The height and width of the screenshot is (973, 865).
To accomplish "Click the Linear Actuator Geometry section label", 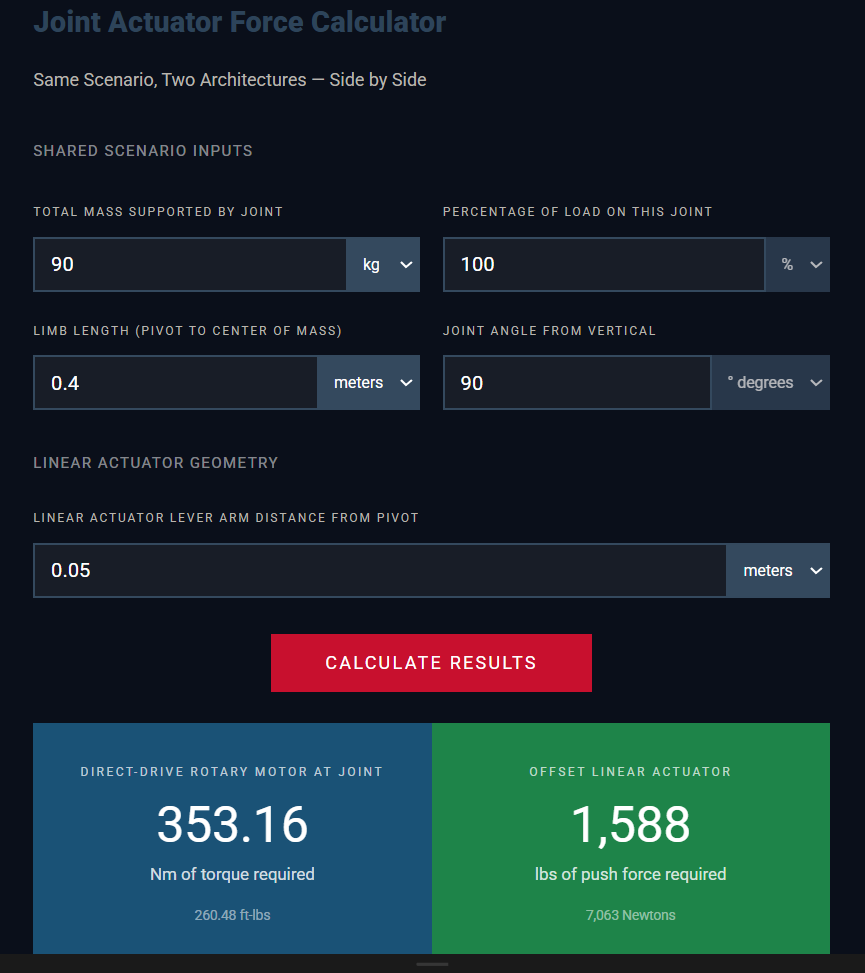I will [x=156, y=463].
